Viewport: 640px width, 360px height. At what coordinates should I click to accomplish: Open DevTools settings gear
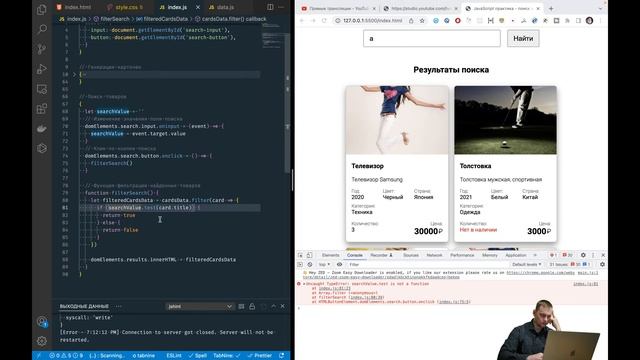583,255
